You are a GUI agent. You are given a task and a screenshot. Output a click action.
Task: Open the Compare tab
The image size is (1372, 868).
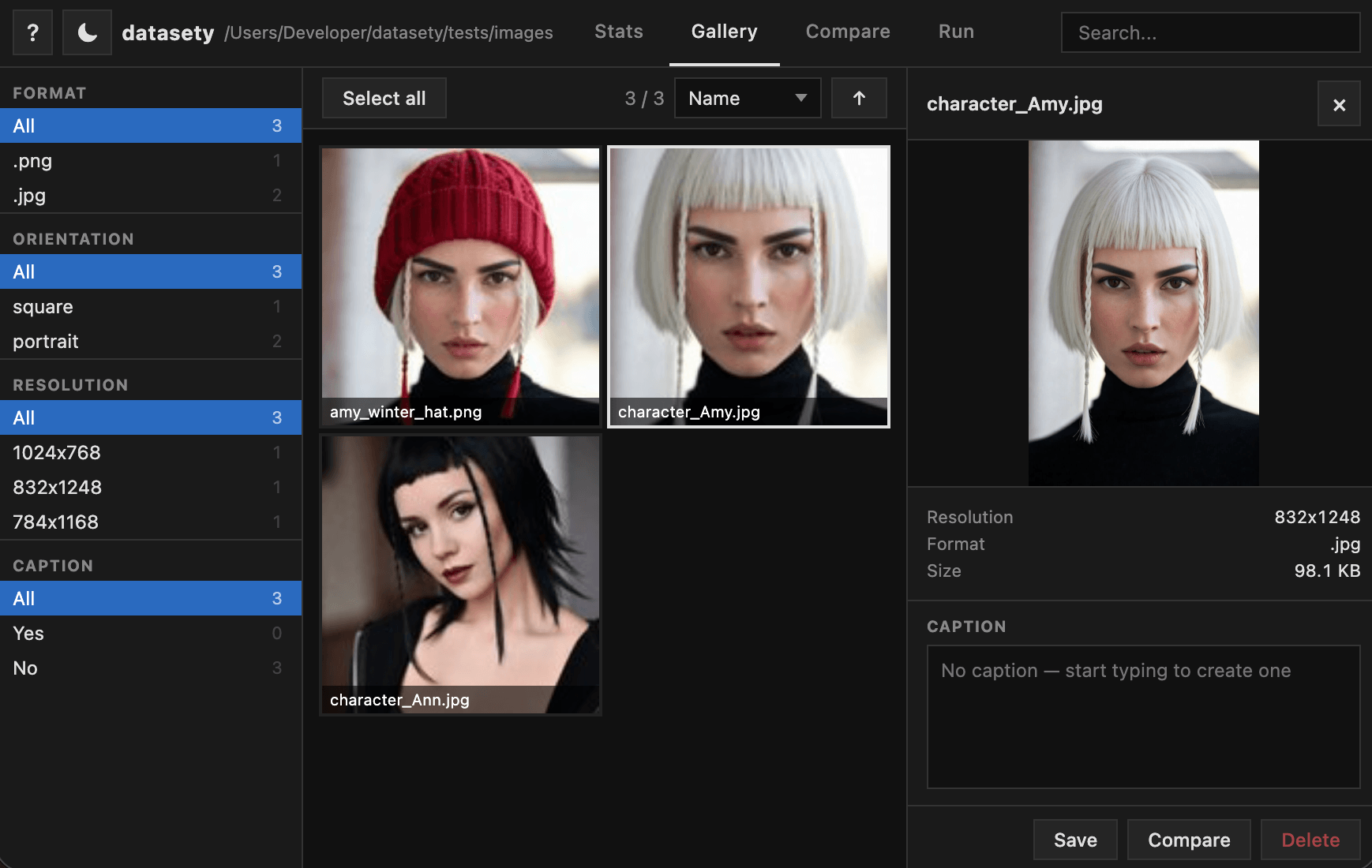point(847,32)
